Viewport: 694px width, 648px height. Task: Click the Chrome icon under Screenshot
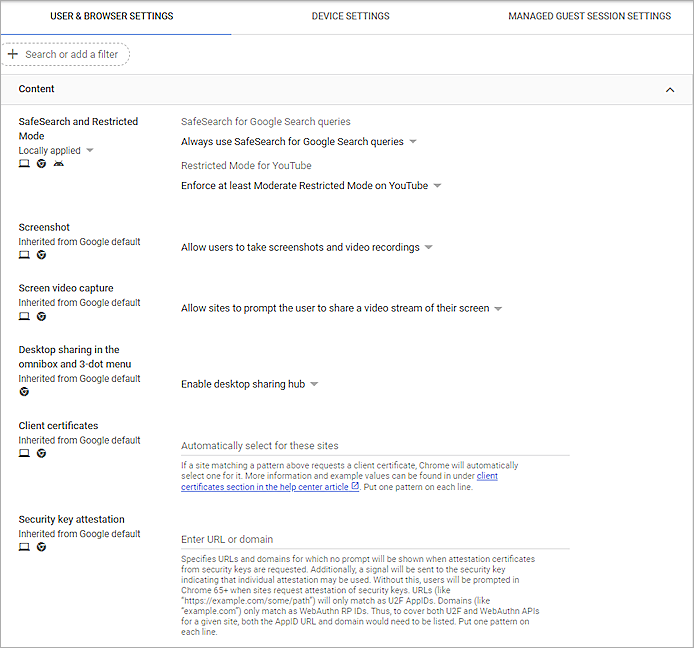(41, 255)
